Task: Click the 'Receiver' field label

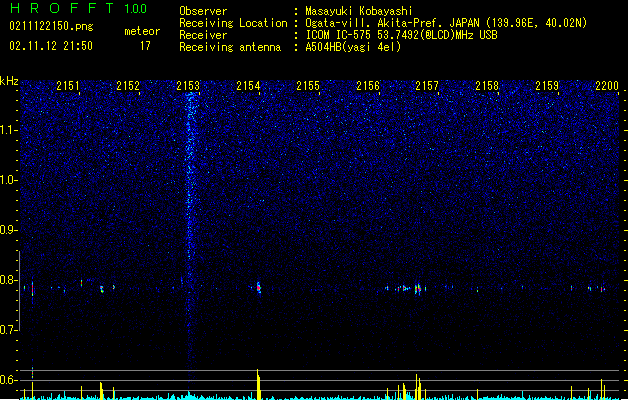Action: tap(203, 35)
